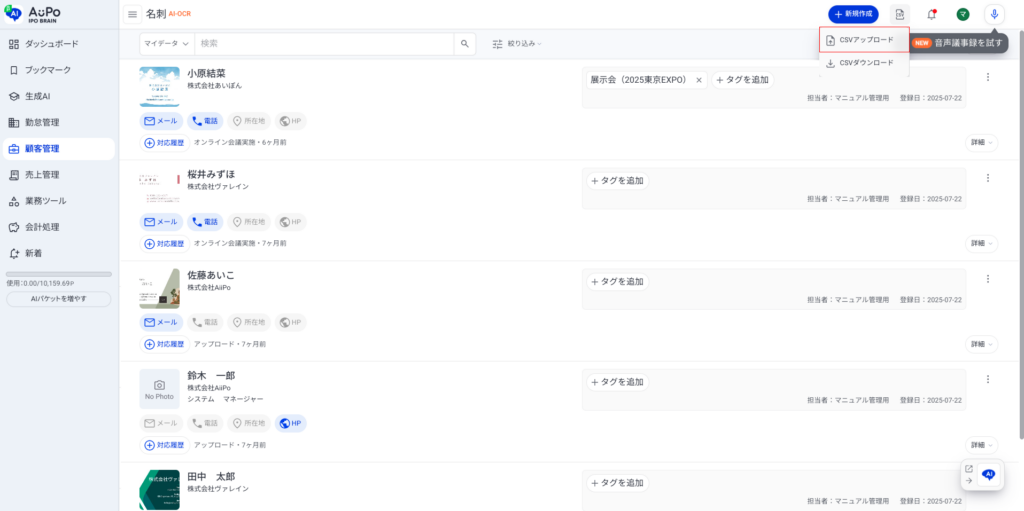Select CSVアップロード from the menu
Image resolution: width=1024 pixels, height=511 pixels.
tap(864, 40)
